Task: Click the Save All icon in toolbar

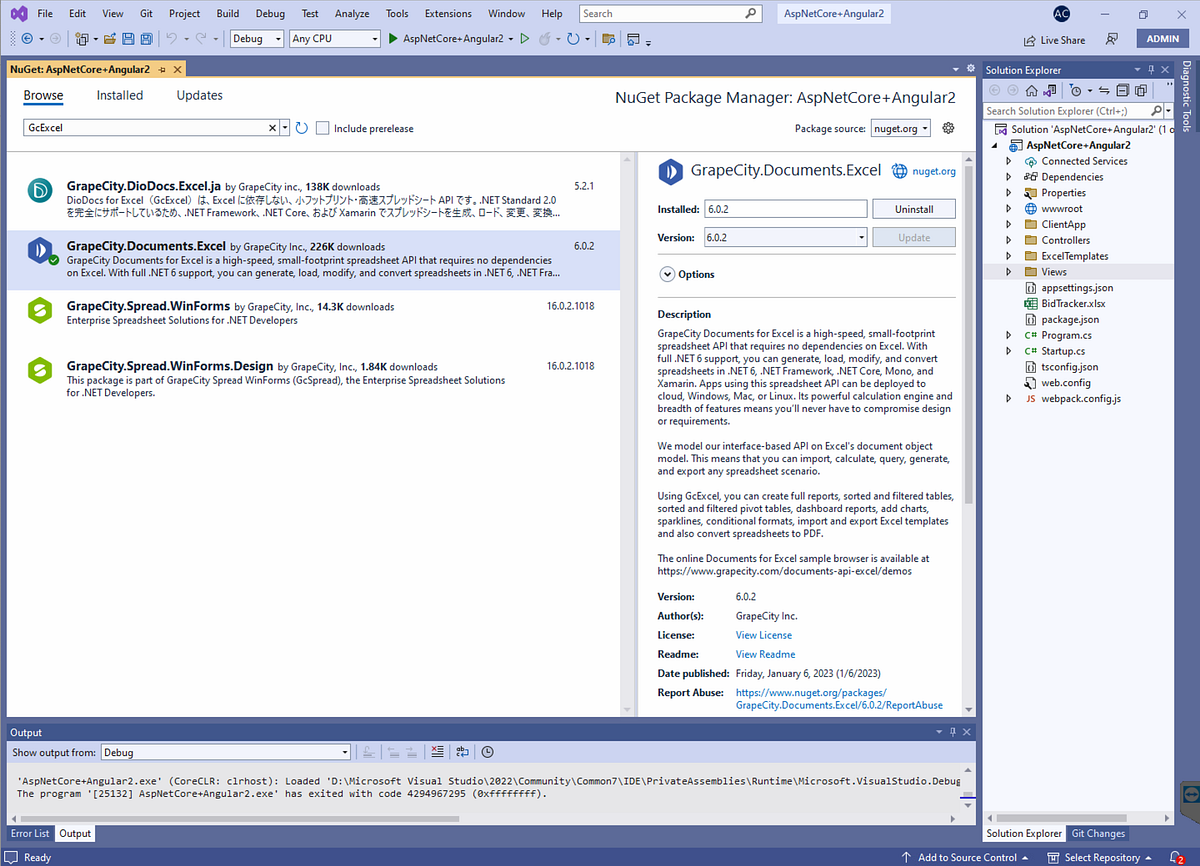Action: click(x=145, y=38)
